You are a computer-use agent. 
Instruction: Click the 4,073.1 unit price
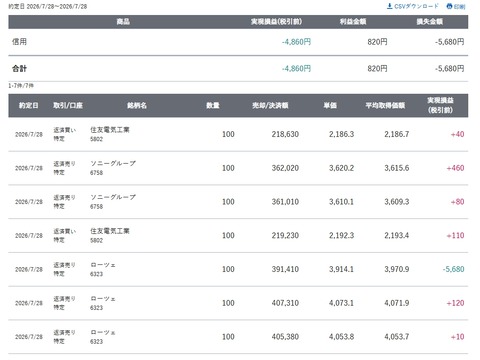pyautogui.click(x=341, y=303)
